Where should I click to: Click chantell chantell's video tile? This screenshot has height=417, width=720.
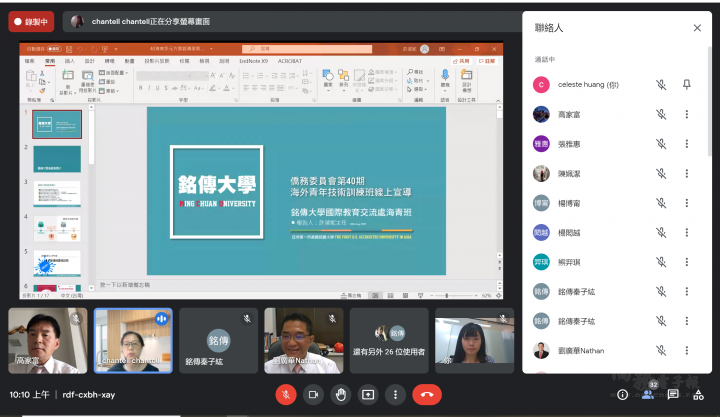pyautogui.click(x=133, y=341)
